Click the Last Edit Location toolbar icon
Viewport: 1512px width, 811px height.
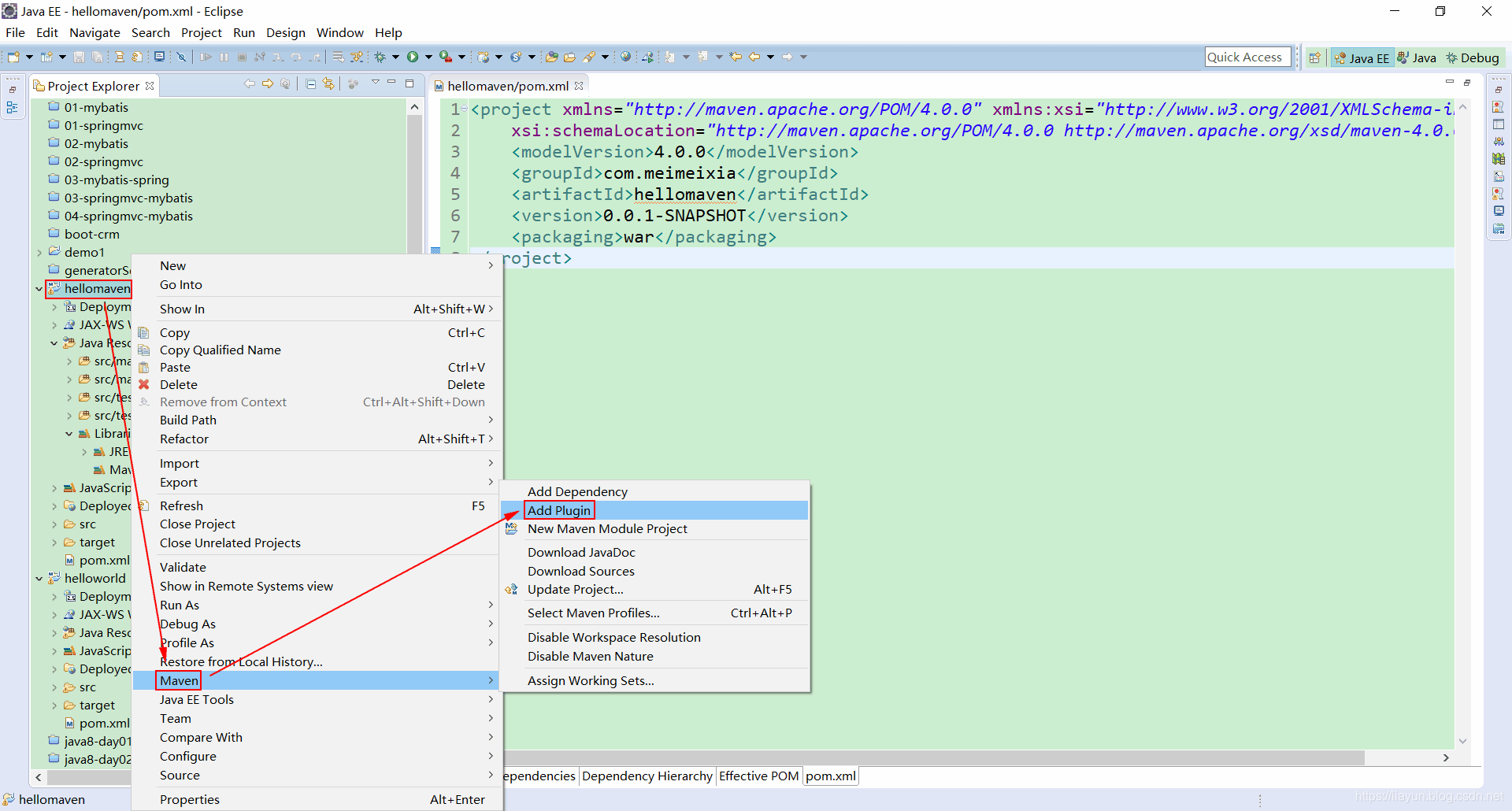(x=736, y=57)
